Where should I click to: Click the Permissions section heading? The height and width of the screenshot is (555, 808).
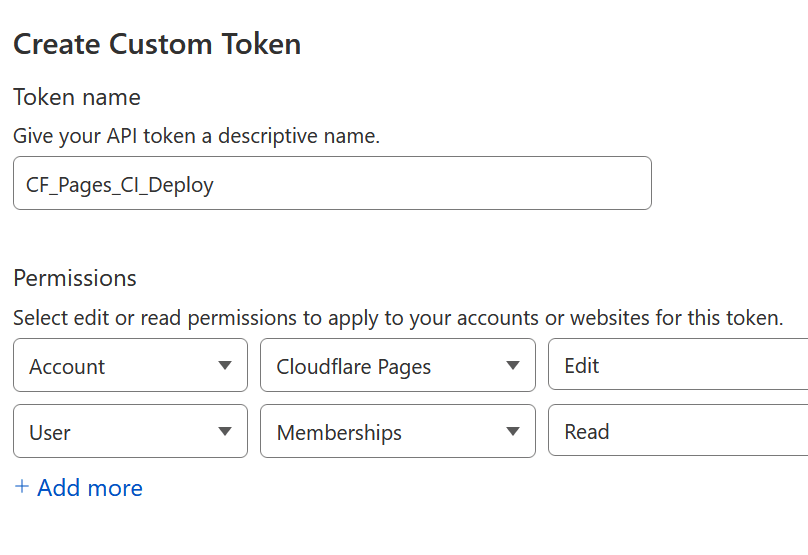point(75,278)
